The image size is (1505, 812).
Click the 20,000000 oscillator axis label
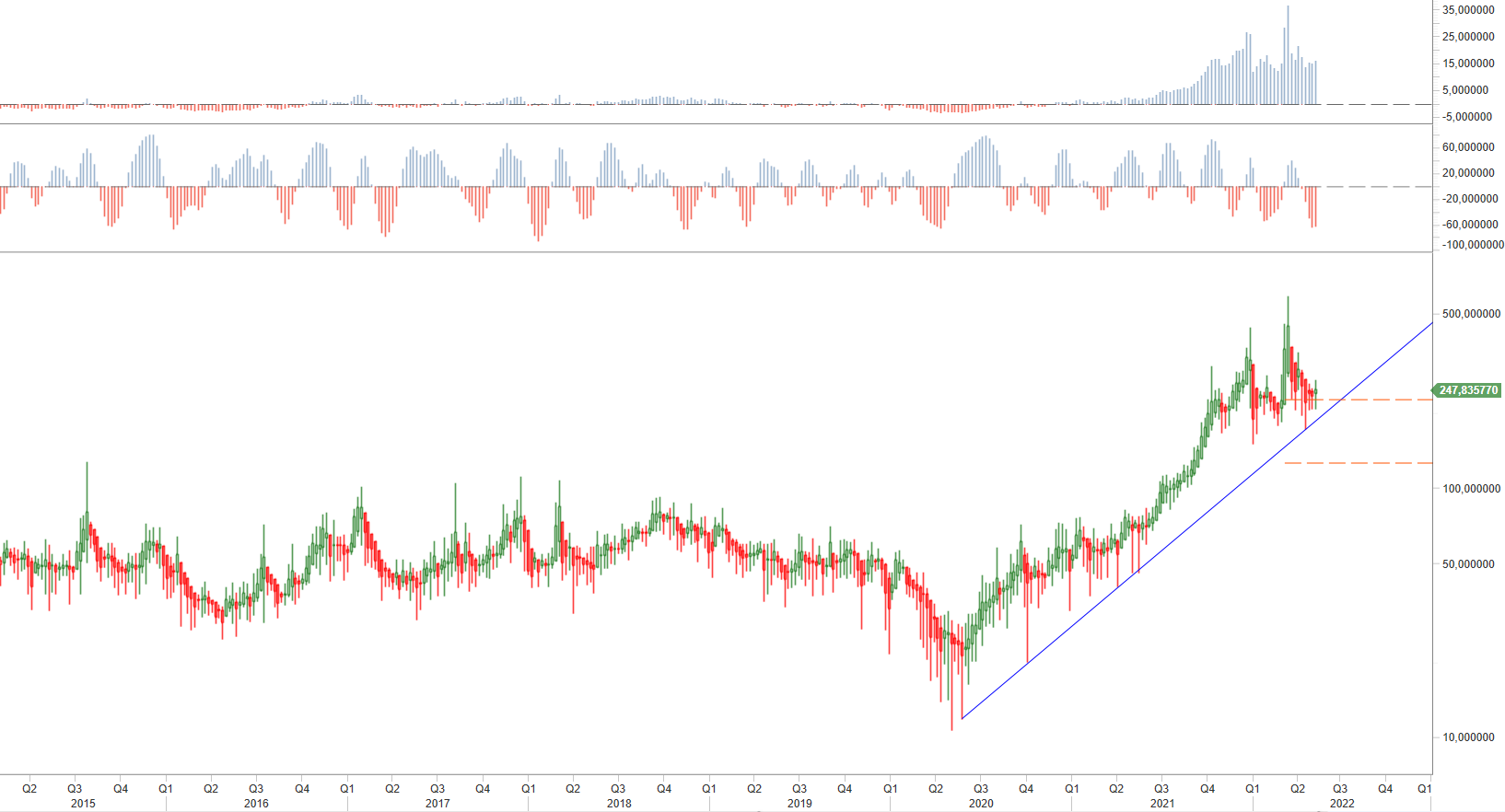pos(1468,173)
